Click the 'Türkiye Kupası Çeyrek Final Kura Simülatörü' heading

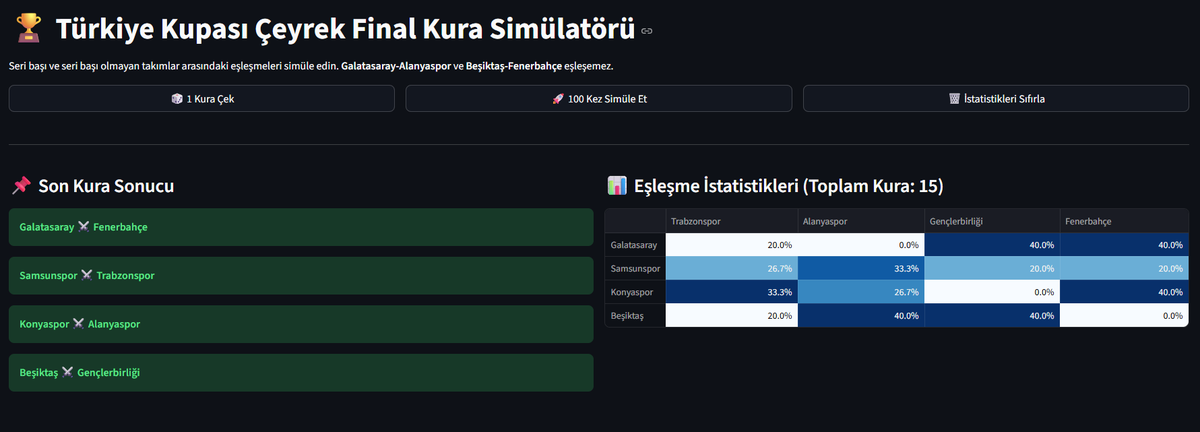click(x=345, y=31)
